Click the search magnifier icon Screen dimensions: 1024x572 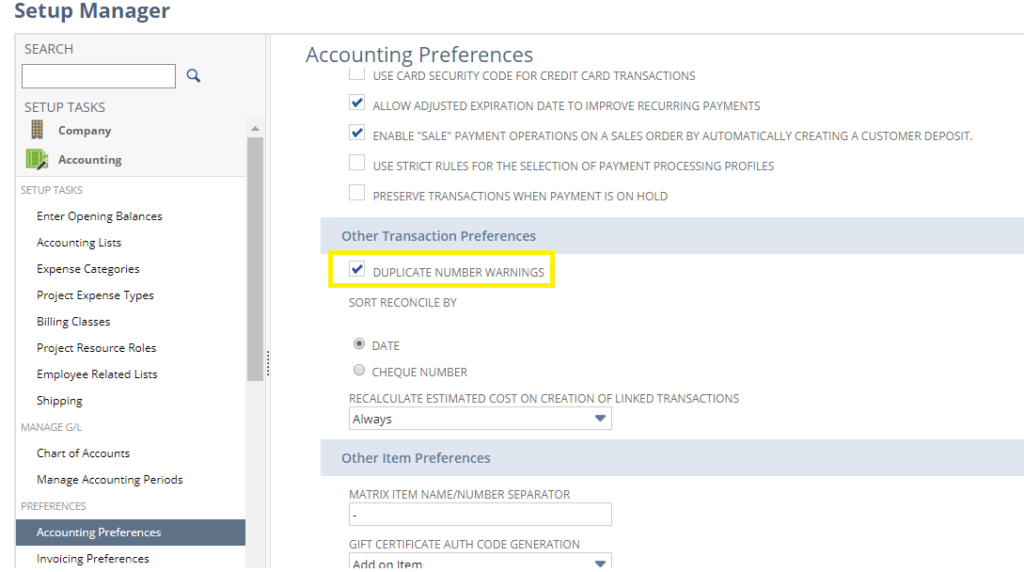(193, 76)
